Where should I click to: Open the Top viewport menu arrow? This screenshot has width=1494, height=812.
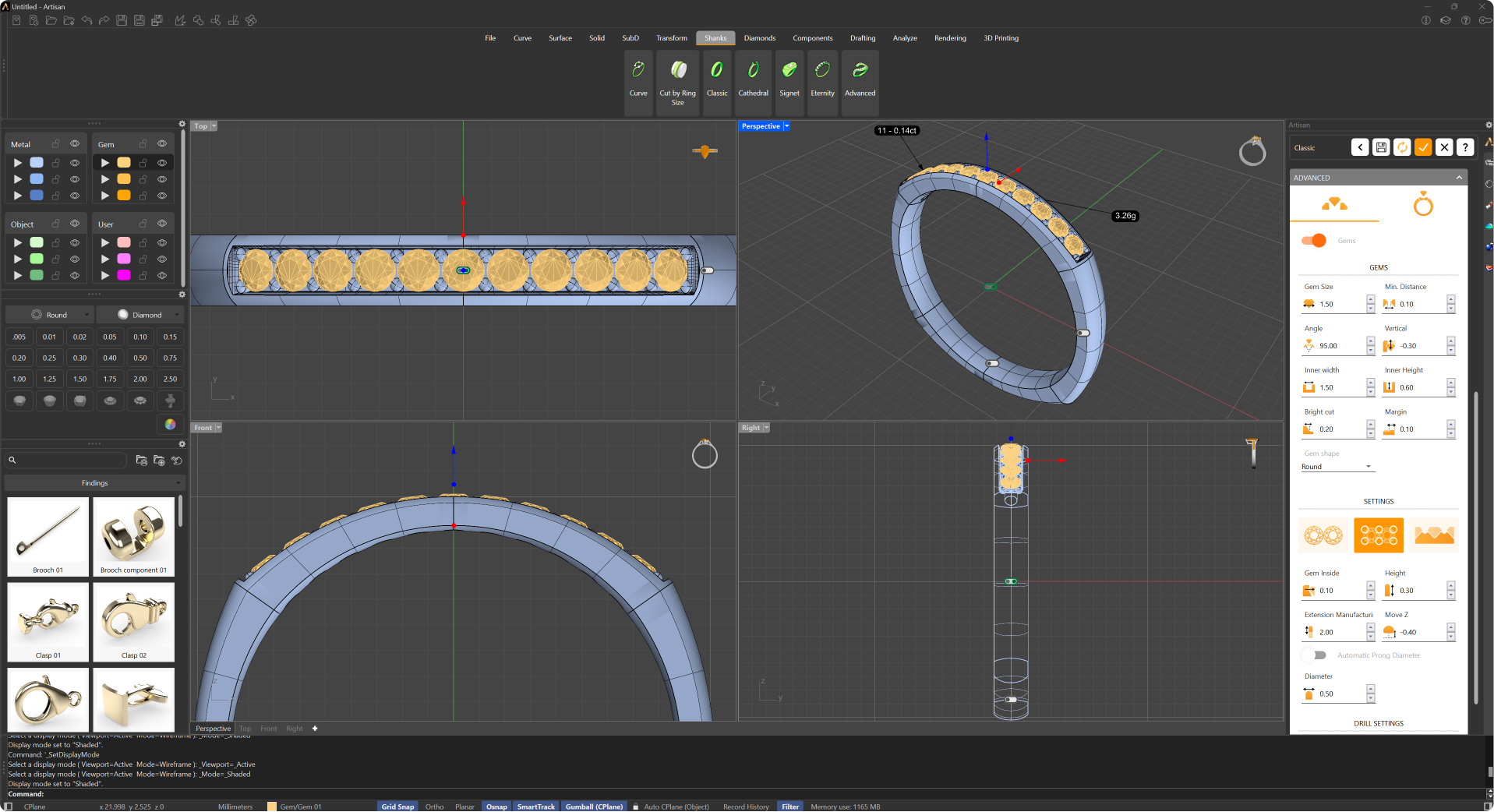(x=214, y=126)
